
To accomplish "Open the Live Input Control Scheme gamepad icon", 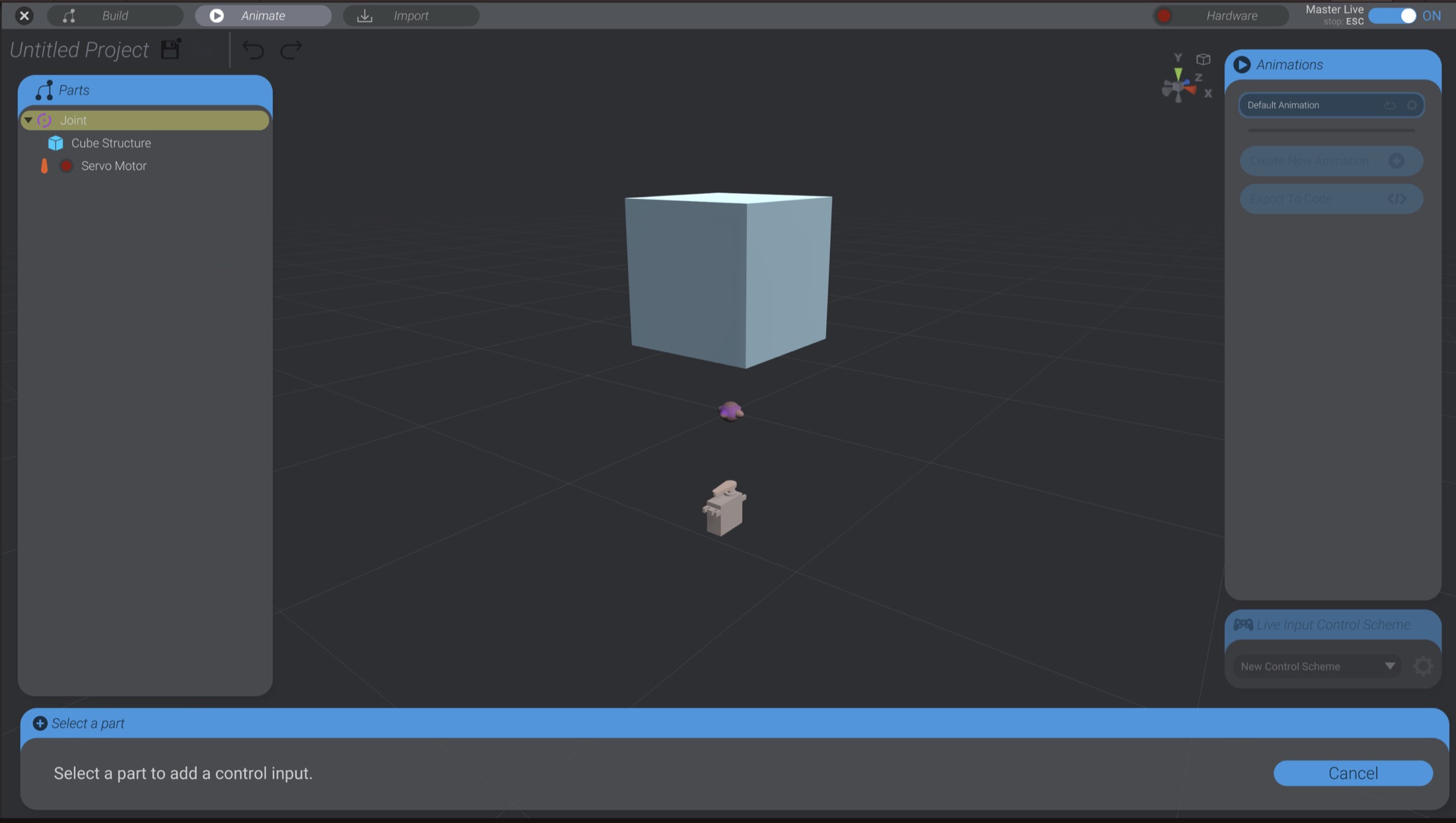I will (1244, 624).
